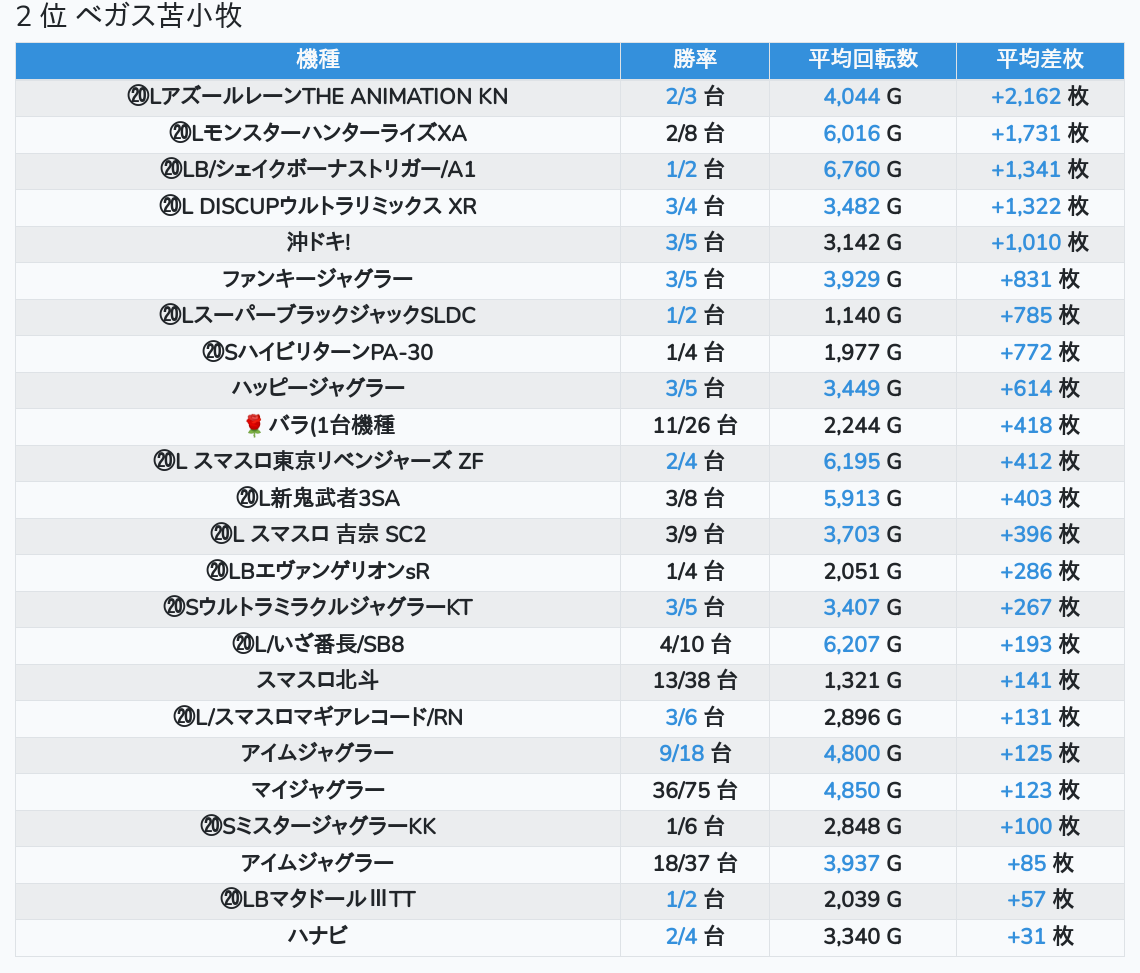Click the 機種 column header
The width and height of the screenshot is (1140, 973).
click(x=318, y=60)
